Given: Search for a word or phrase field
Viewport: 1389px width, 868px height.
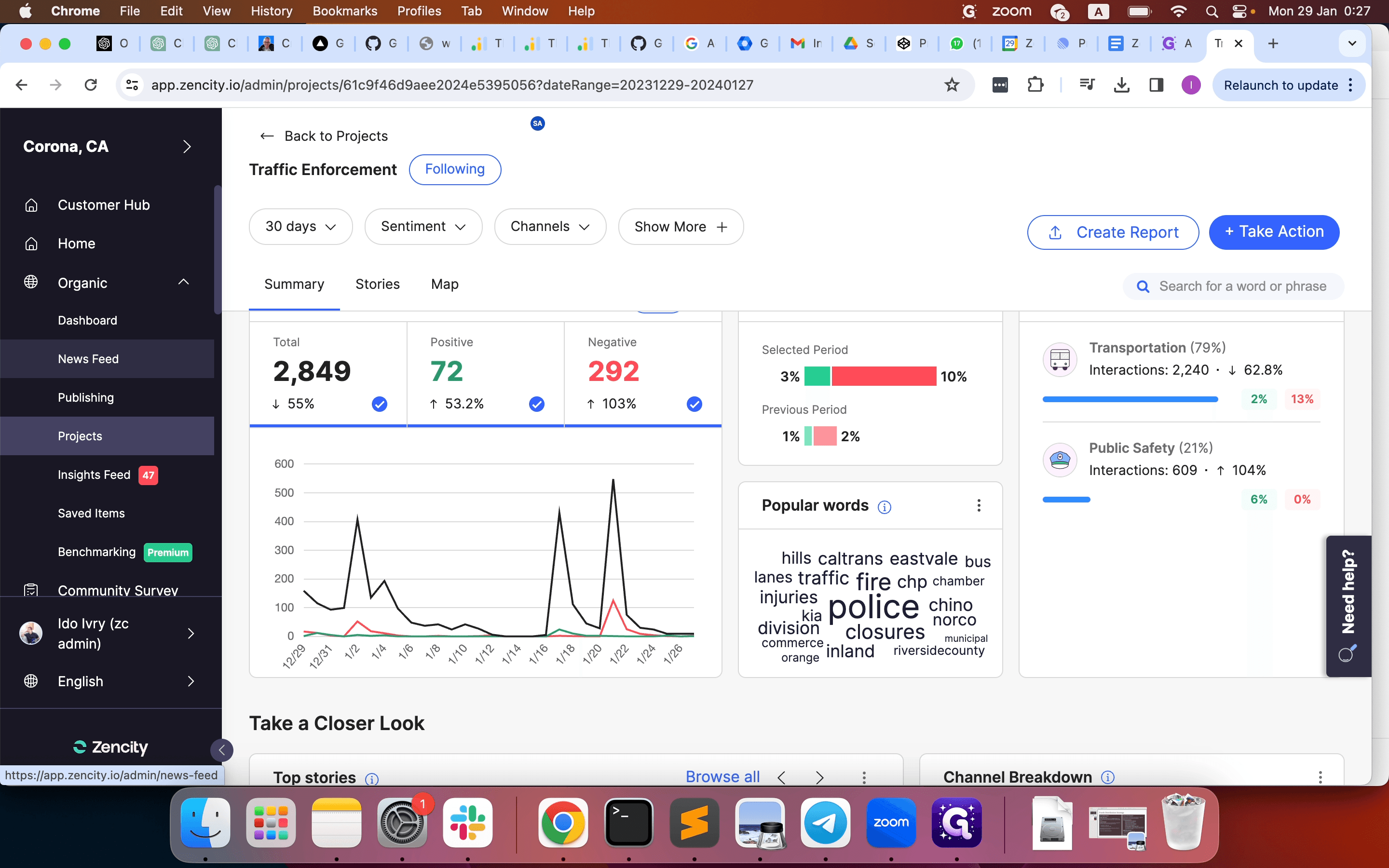Looking at the screenshot, I should click(x=1233, y=286).
